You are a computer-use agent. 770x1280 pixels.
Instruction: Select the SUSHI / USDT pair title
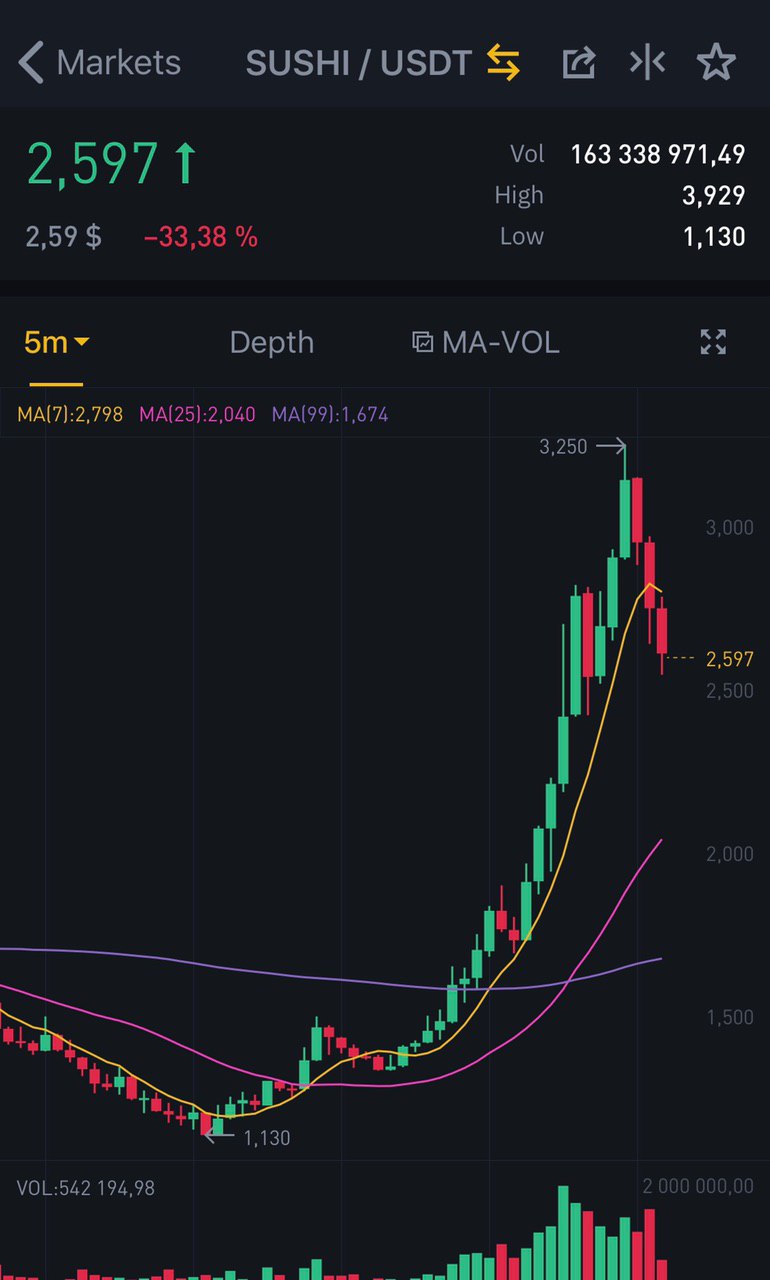[358, 63]
